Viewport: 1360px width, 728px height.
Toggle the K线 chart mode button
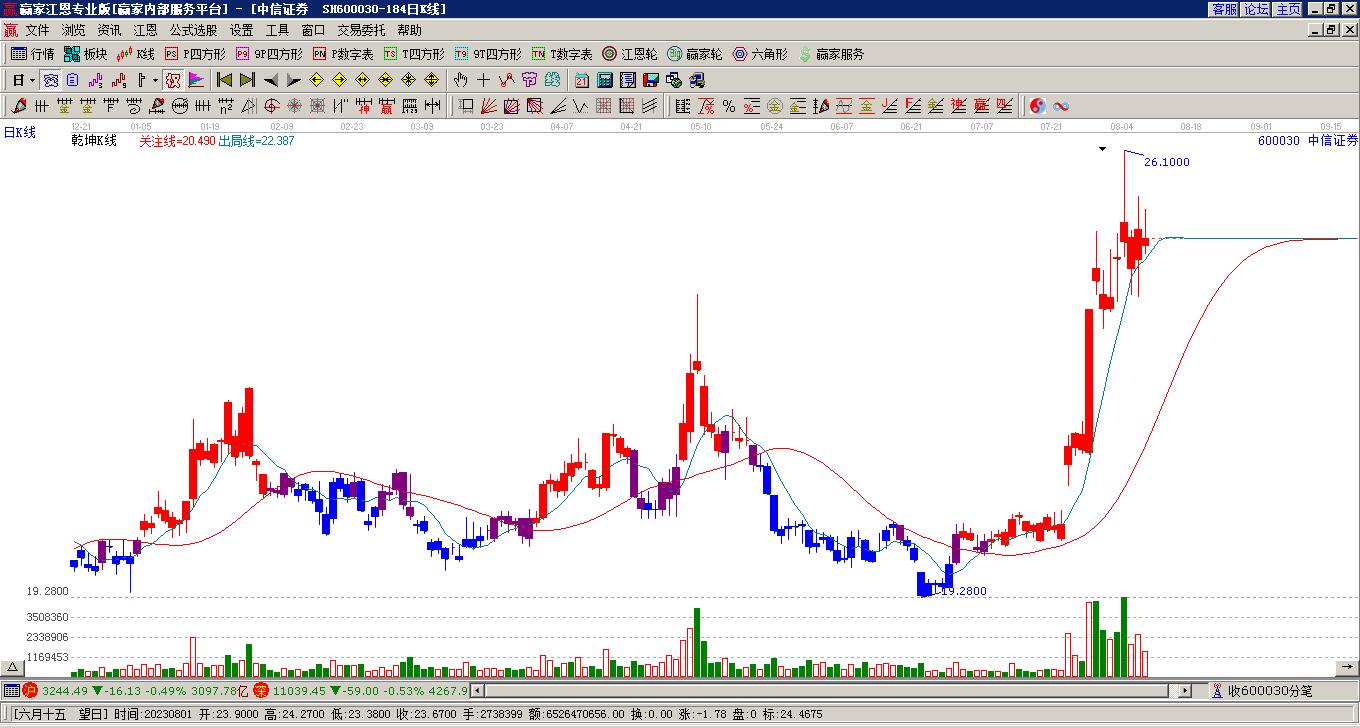(x=136, y=54)
